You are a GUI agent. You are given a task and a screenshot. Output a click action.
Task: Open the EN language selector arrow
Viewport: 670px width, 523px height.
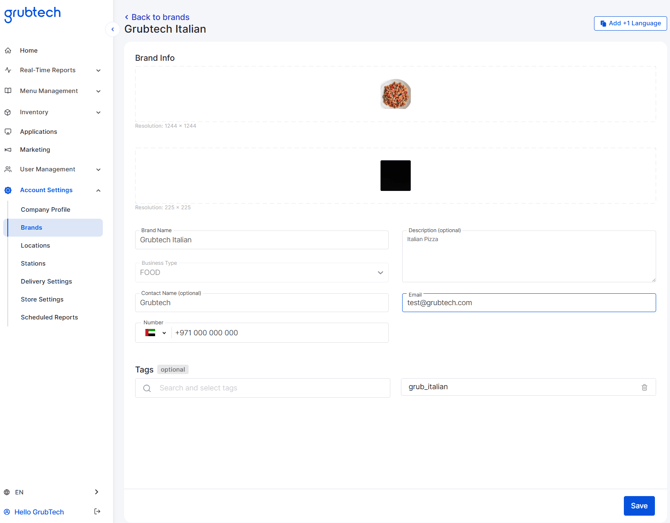97,492
